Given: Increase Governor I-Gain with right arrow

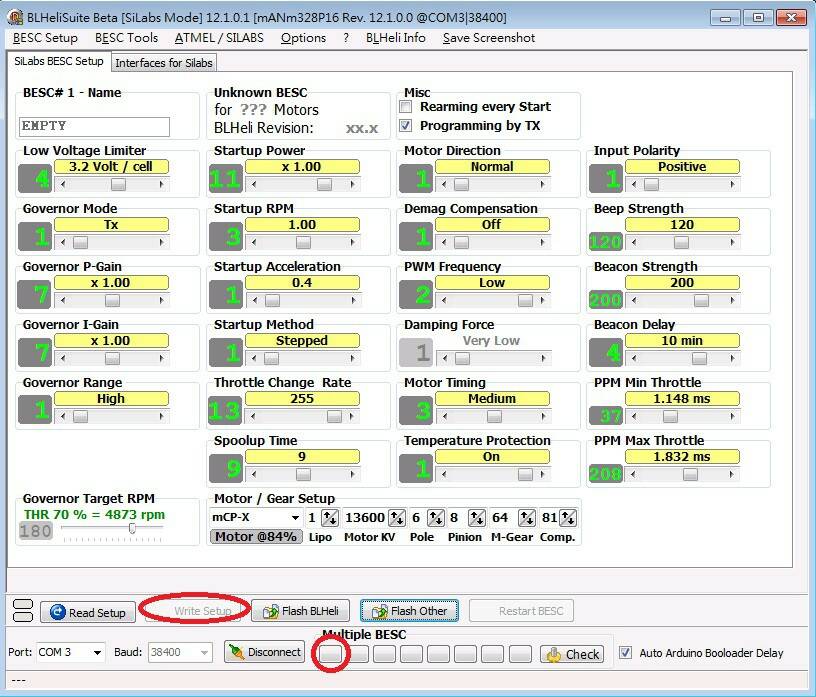Looking at the screenshot, I should pos(162,359).
